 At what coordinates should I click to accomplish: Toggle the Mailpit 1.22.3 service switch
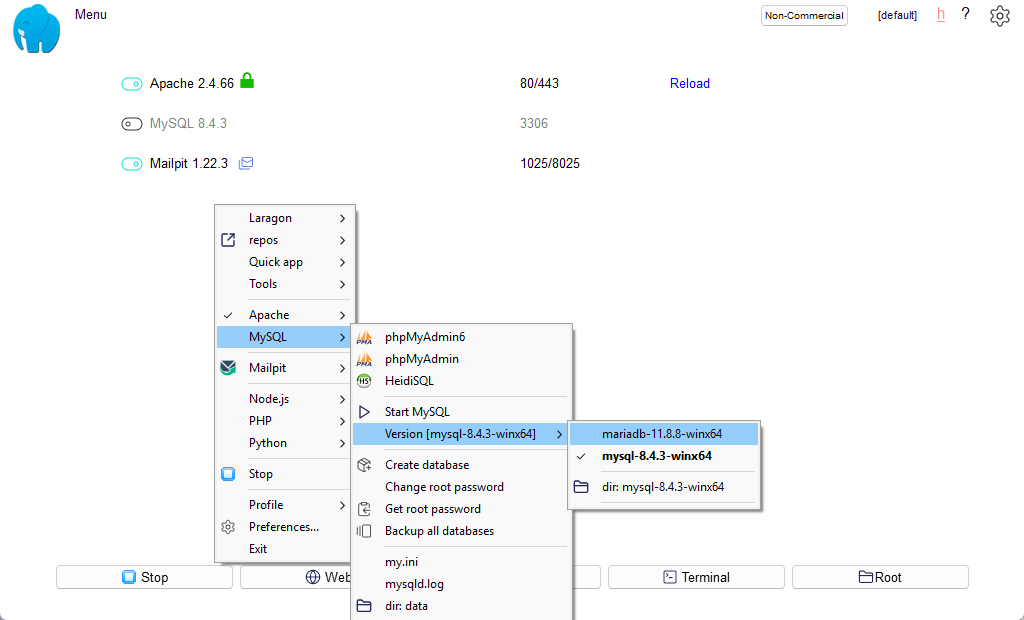coord(132,163)
